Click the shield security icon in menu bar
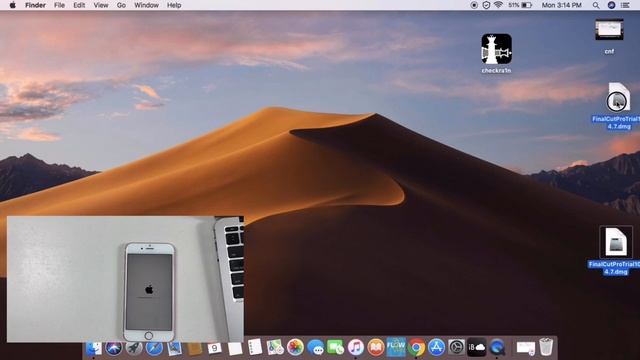640x360 pixels. (x=486, y=5)
